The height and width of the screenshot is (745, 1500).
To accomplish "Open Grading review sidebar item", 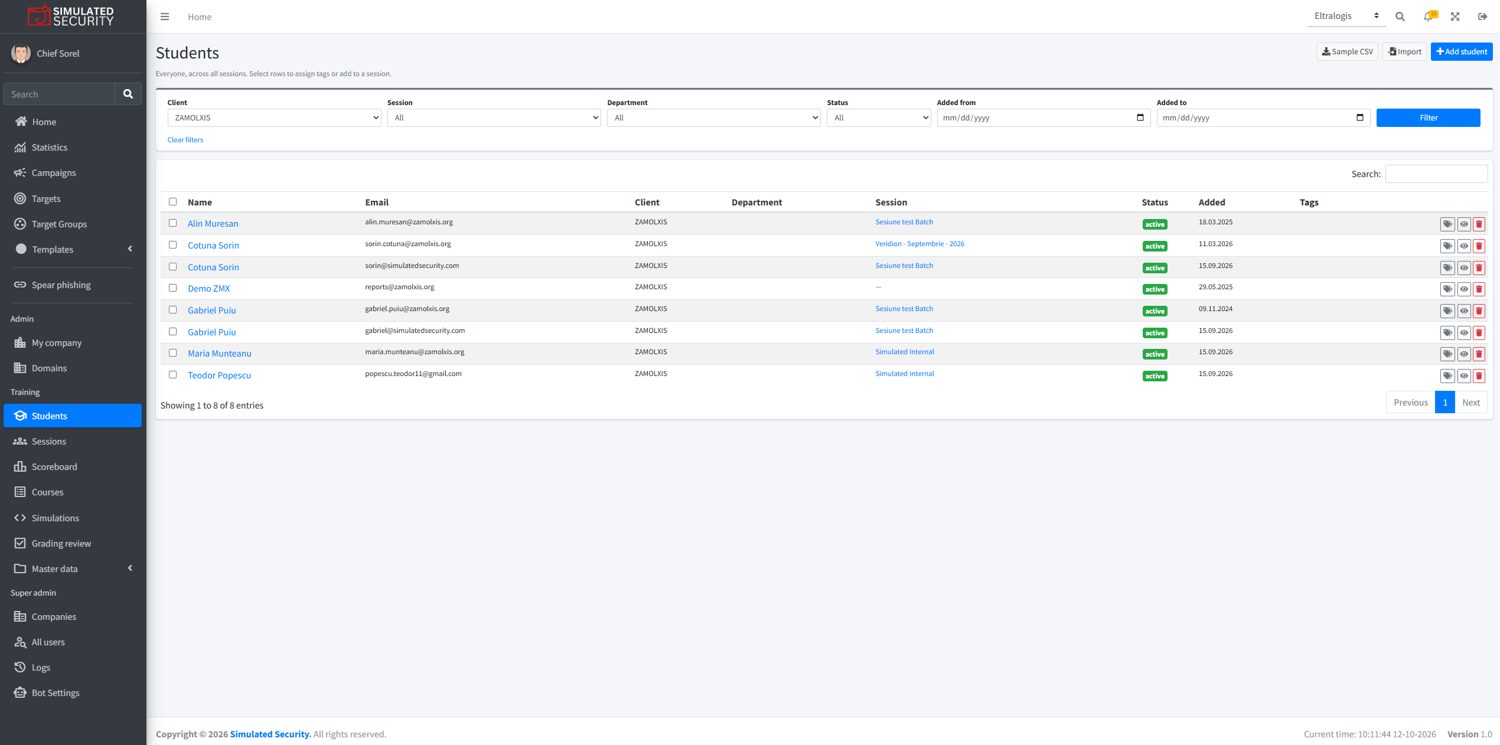I will 72,544.
